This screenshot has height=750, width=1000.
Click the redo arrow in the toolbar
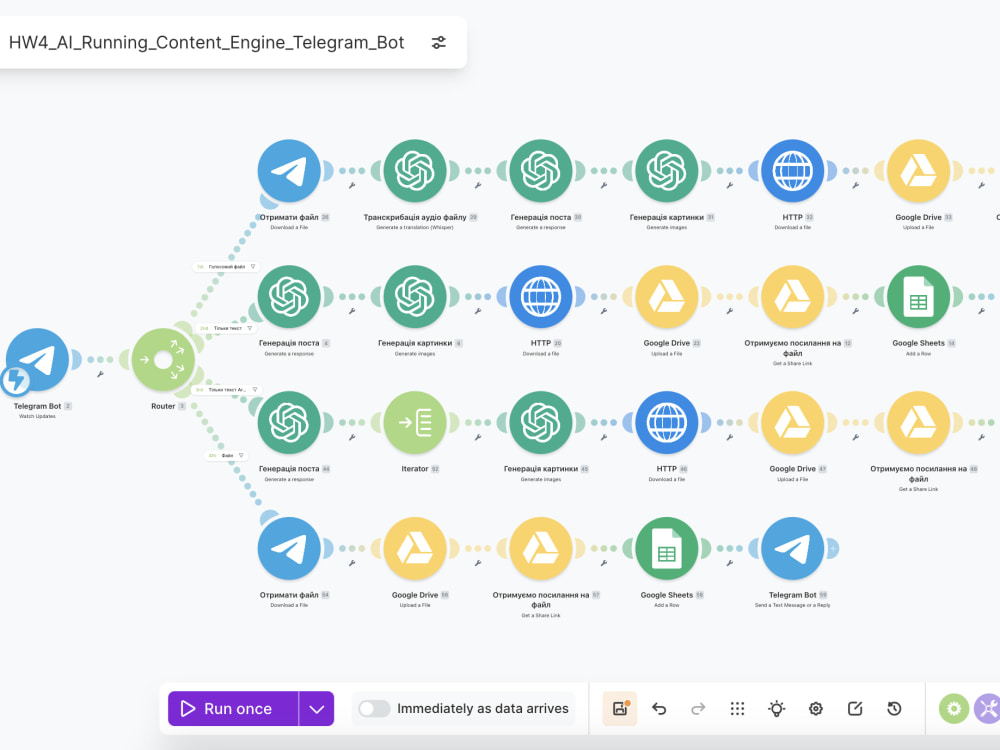698,709
